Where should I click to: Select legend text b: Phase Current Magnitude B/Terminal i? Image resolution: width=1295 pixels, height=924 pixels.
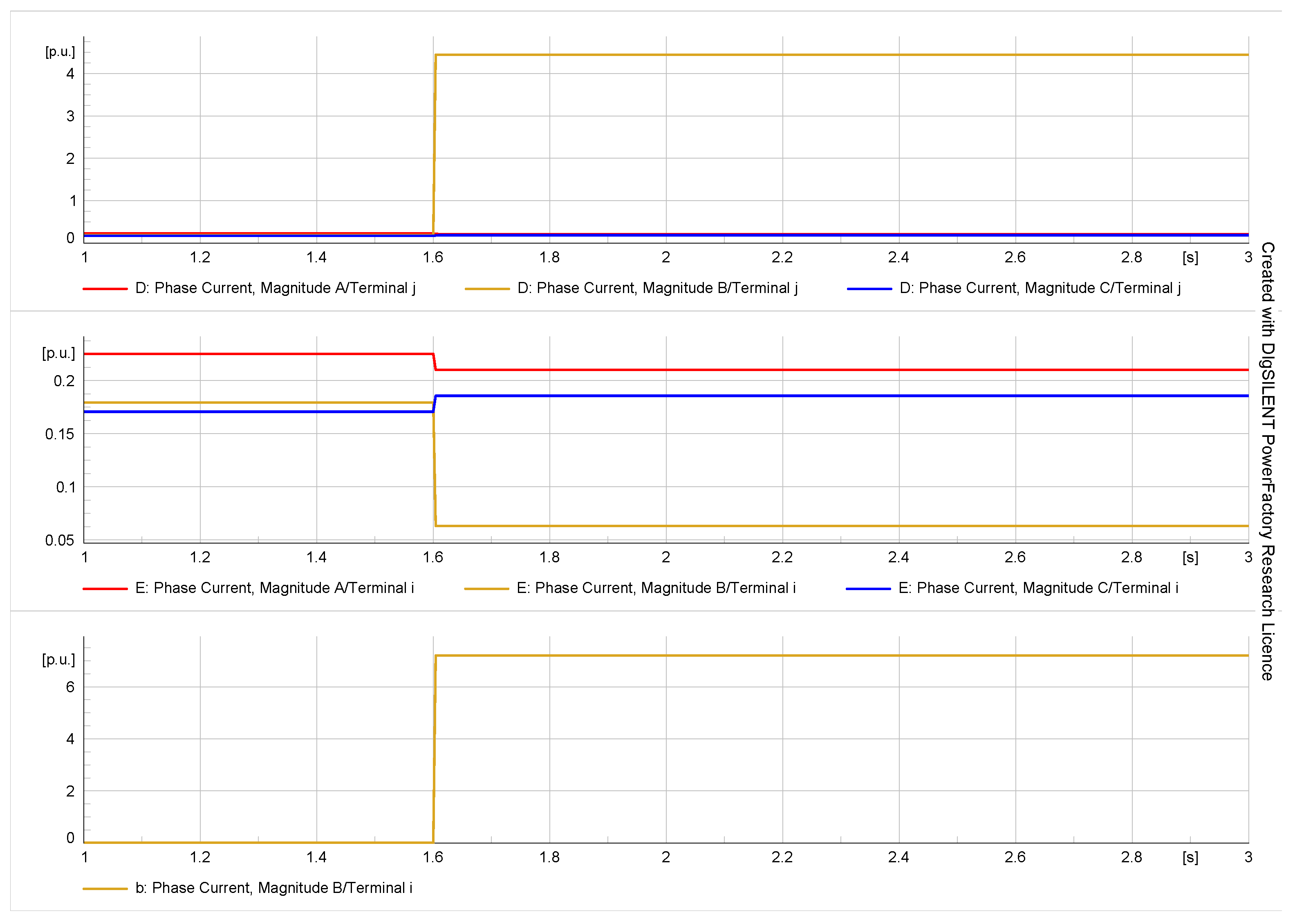point(274,888)
